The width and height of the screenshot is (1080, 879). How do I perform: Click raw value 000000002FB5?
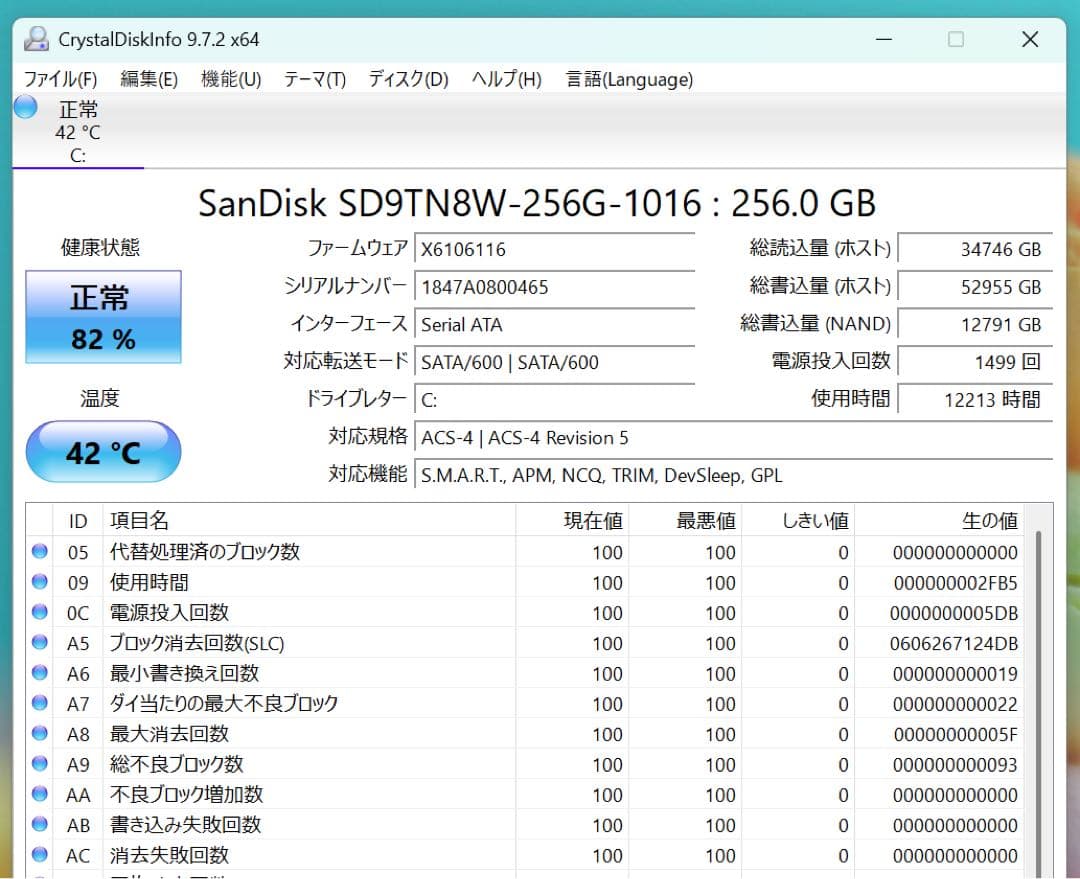pyautogui.click(x=955, y=583)
